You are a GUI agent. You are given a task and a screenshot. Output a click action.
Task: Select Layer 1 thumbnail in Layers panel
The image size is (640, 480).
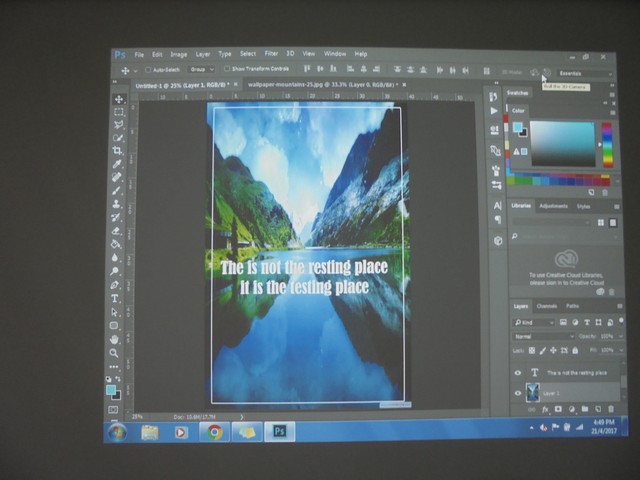(533, 393)
